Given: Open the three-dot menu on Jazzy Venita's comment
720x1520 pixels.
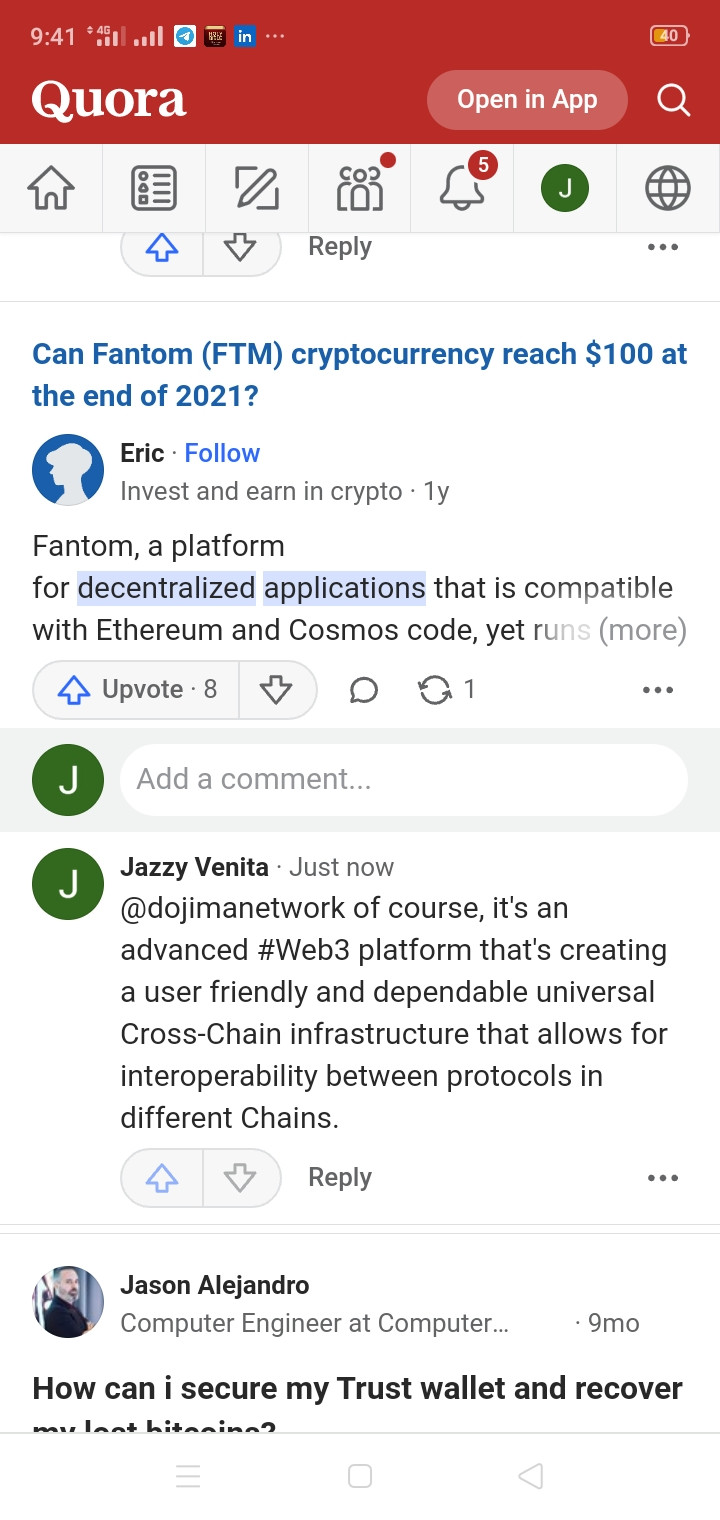Looking at the screenshot, I should pyautogui.click(x=663, y=1178).
